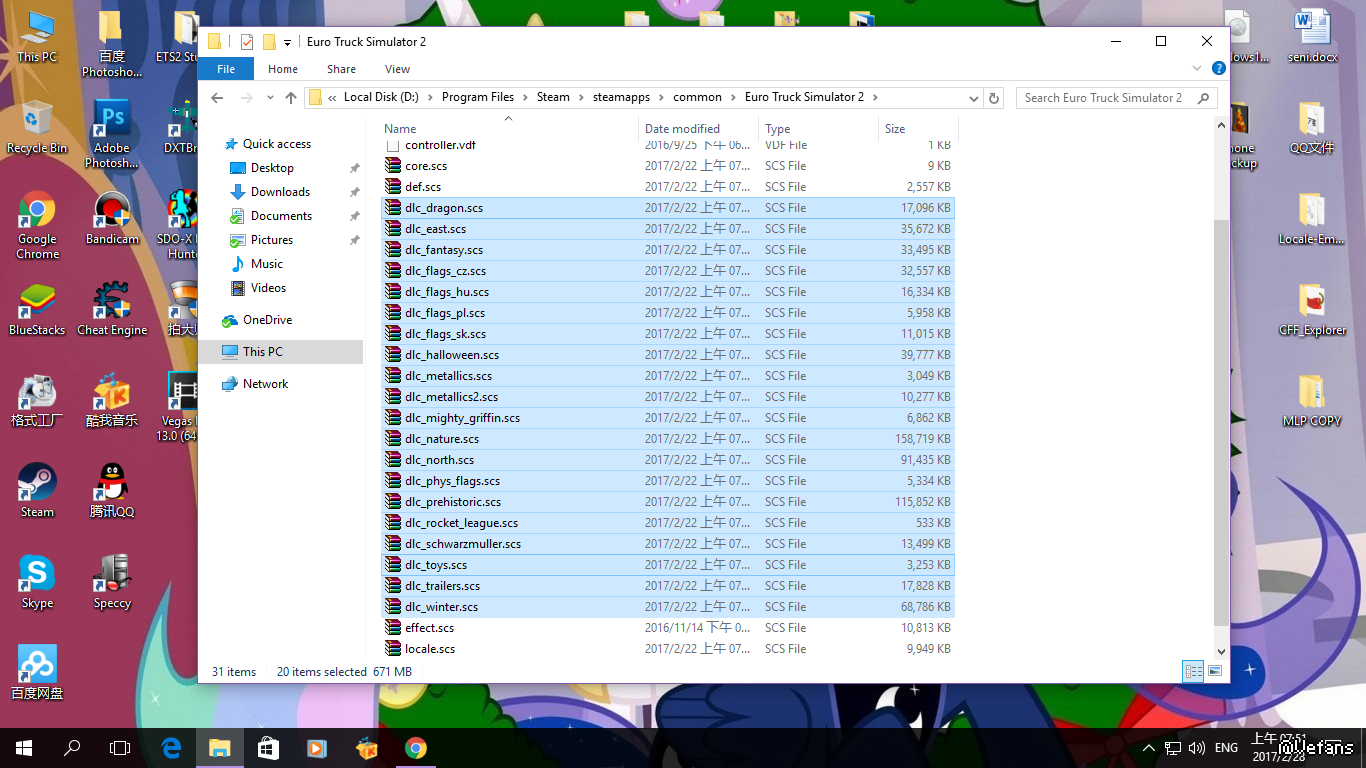Open the File menu tab
The image size is (1366, 768).
pos(226,69)
